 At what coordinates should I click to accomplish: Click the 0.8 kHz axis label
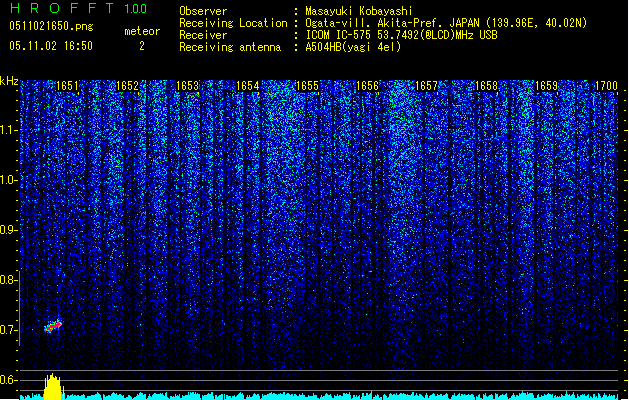pyautogui.click(x=8, y=280)
